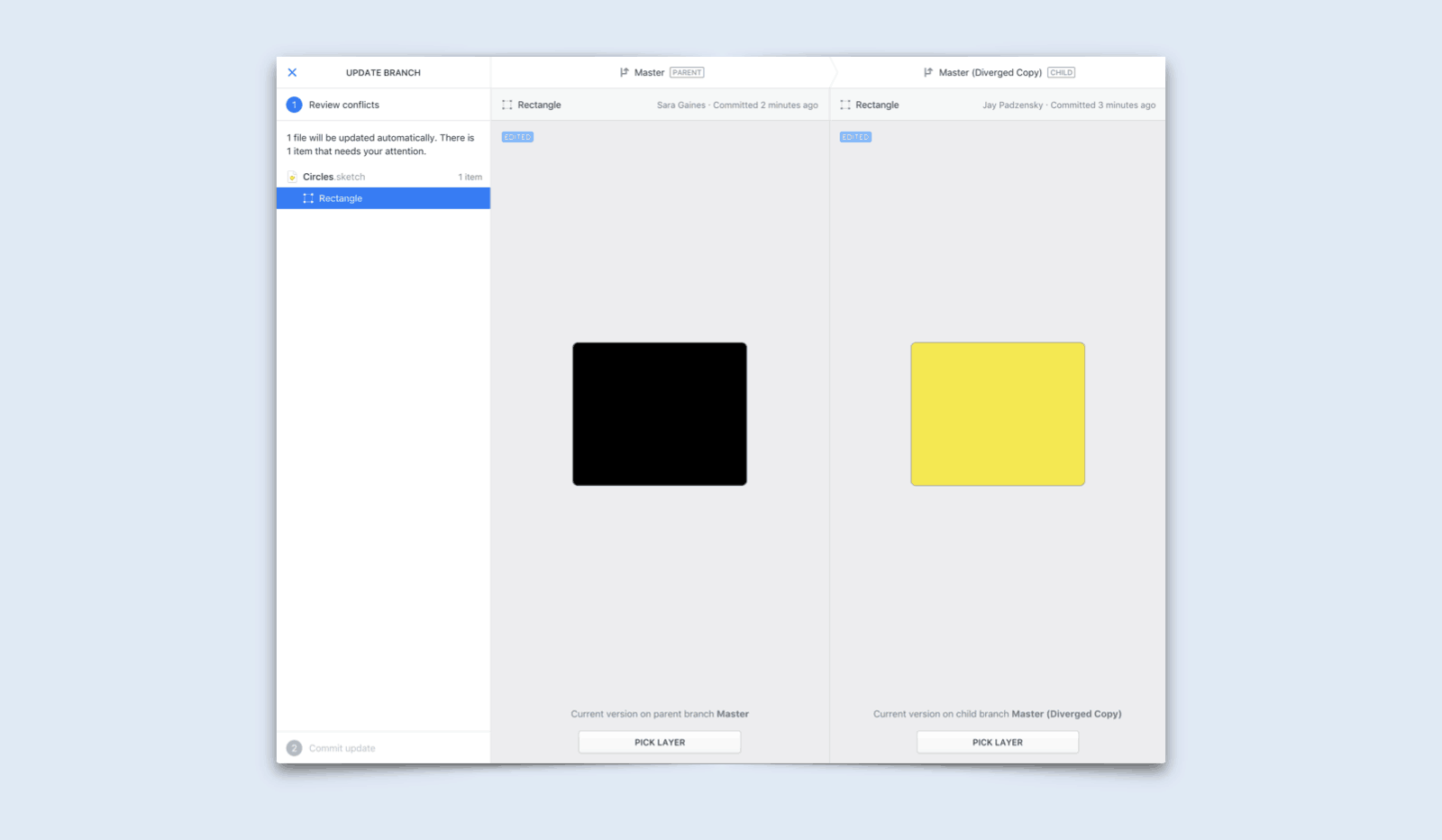Click 'Current version on parent branch Master'

pos(660,714)
